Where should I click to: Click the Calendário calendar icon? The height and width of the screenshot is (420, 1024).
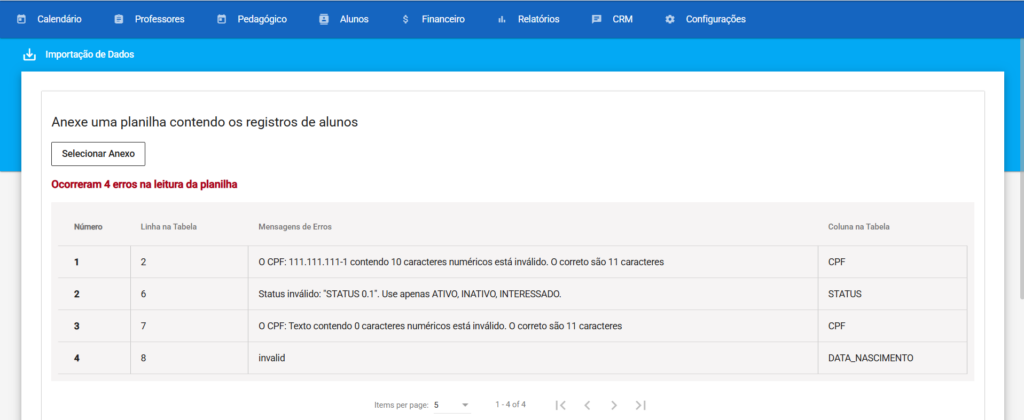(x=21, y=19)
